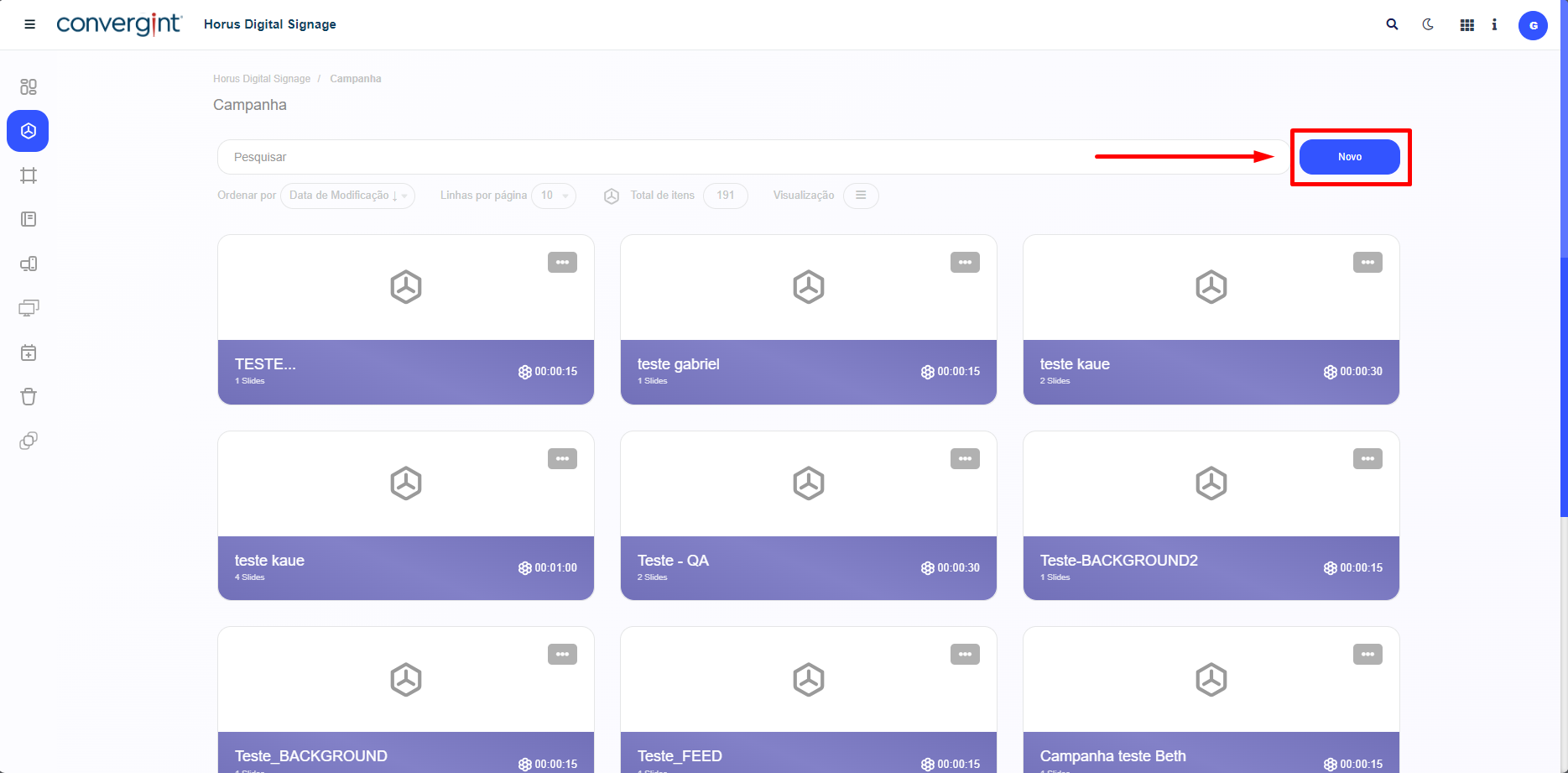The image size is (1568, 773).
Task: Toggle the list view Visualização button
Action: (861, 196)
